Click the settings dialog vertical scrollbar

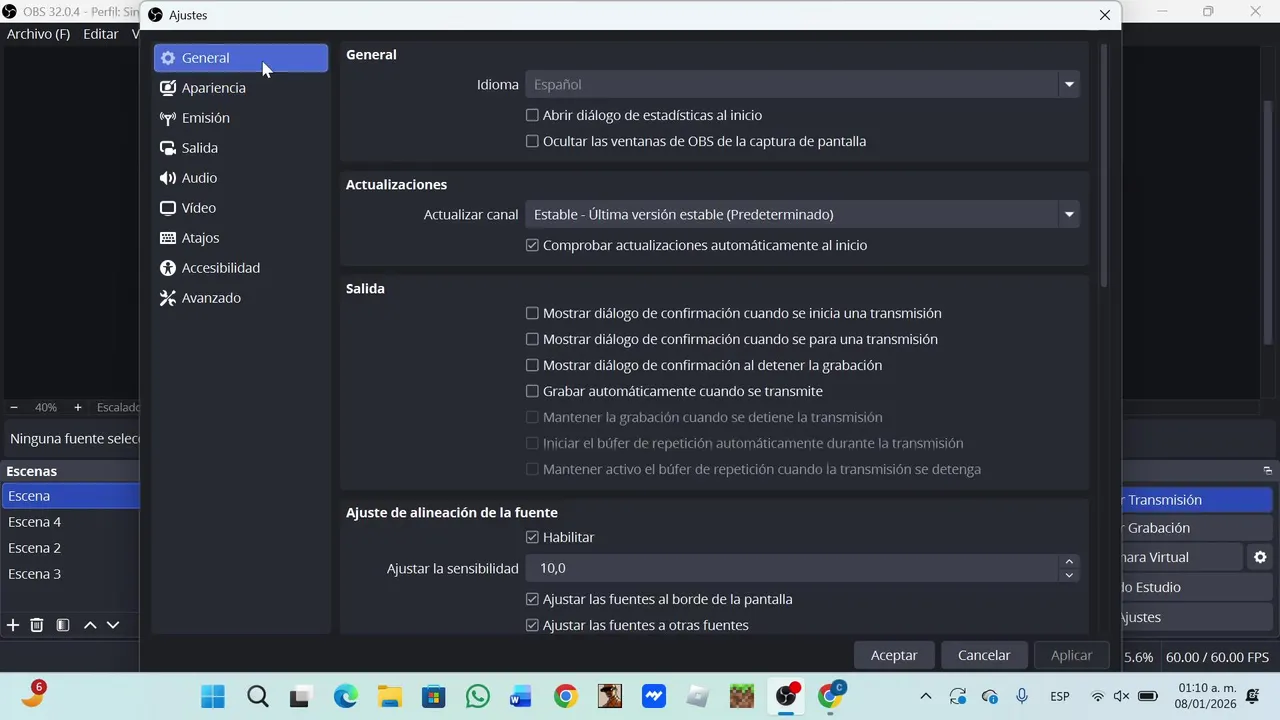point(1104,165)
